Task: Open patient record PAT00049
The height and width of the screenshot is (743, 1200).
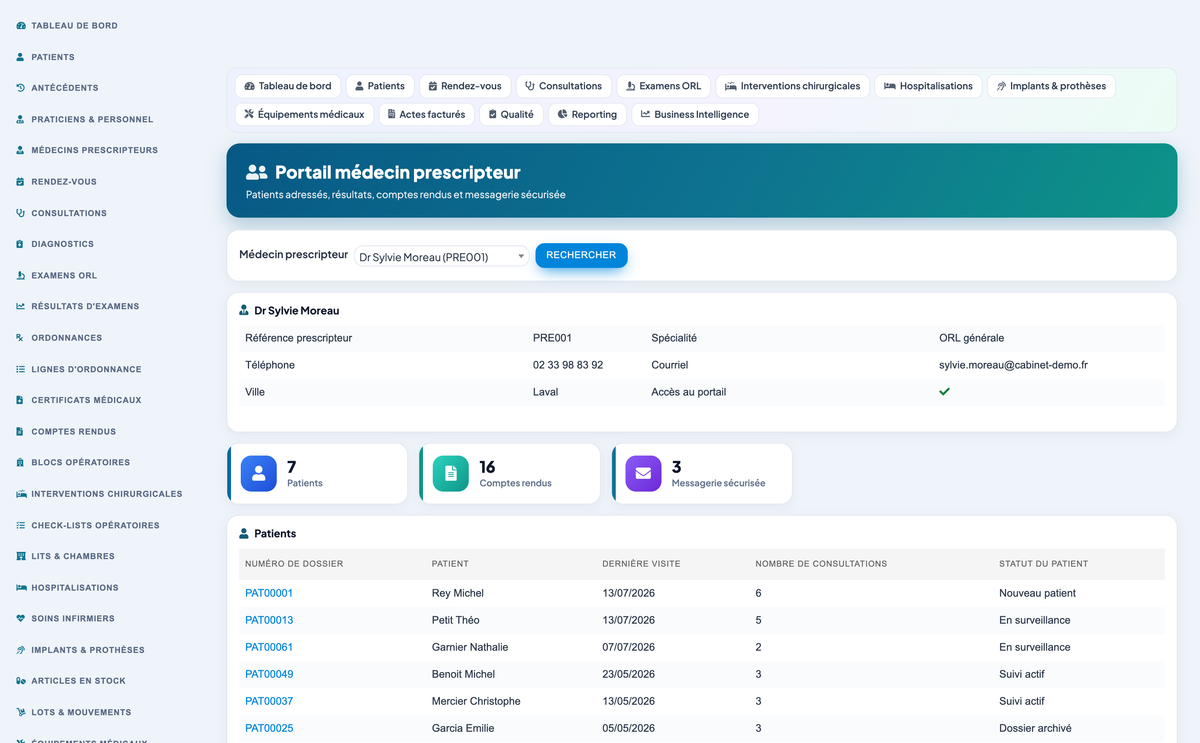Action: tap(269, 674)
